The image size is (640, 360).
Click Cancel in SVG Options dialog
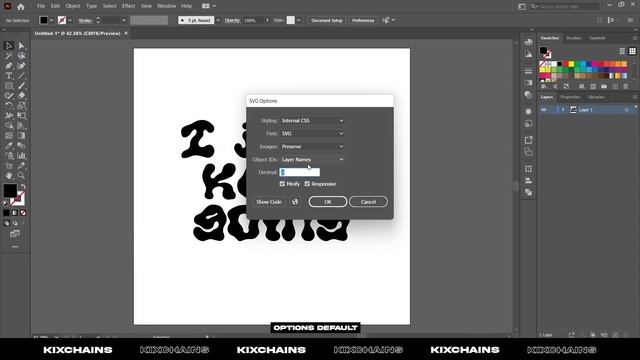coord(368,202)
